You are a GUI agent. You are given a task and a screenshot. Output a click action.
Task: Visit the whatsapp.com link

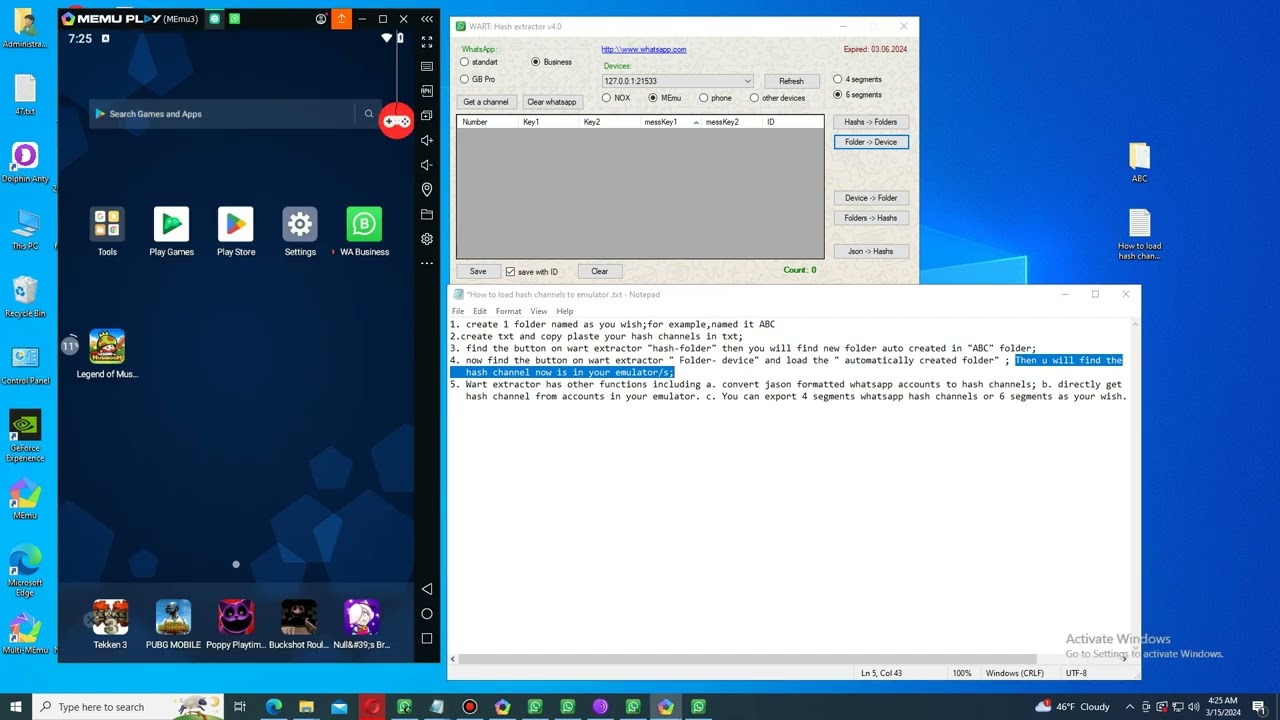pos(644,49)
